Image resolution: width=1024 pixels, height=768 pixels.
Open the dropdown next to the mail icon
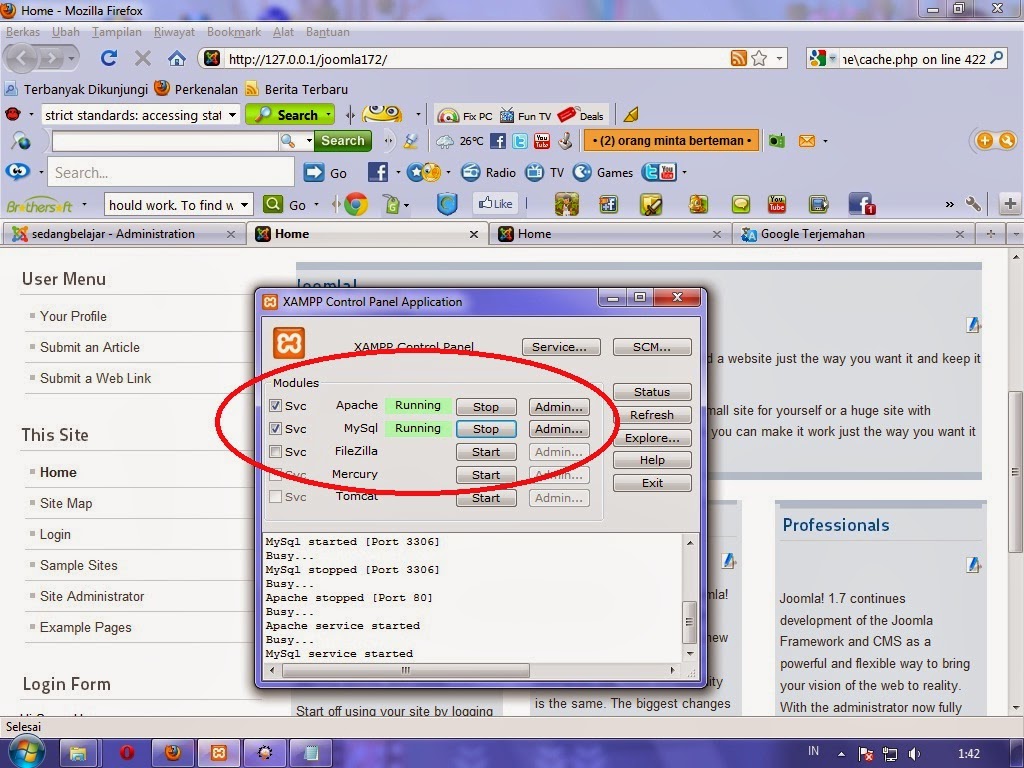[825, 141]
